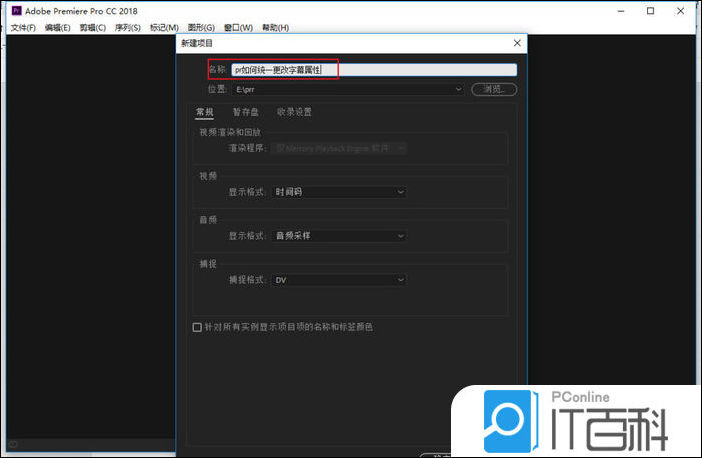702x458 pixels.
Task: Close the 新建项目 dialog
Action: coord(517,43)
